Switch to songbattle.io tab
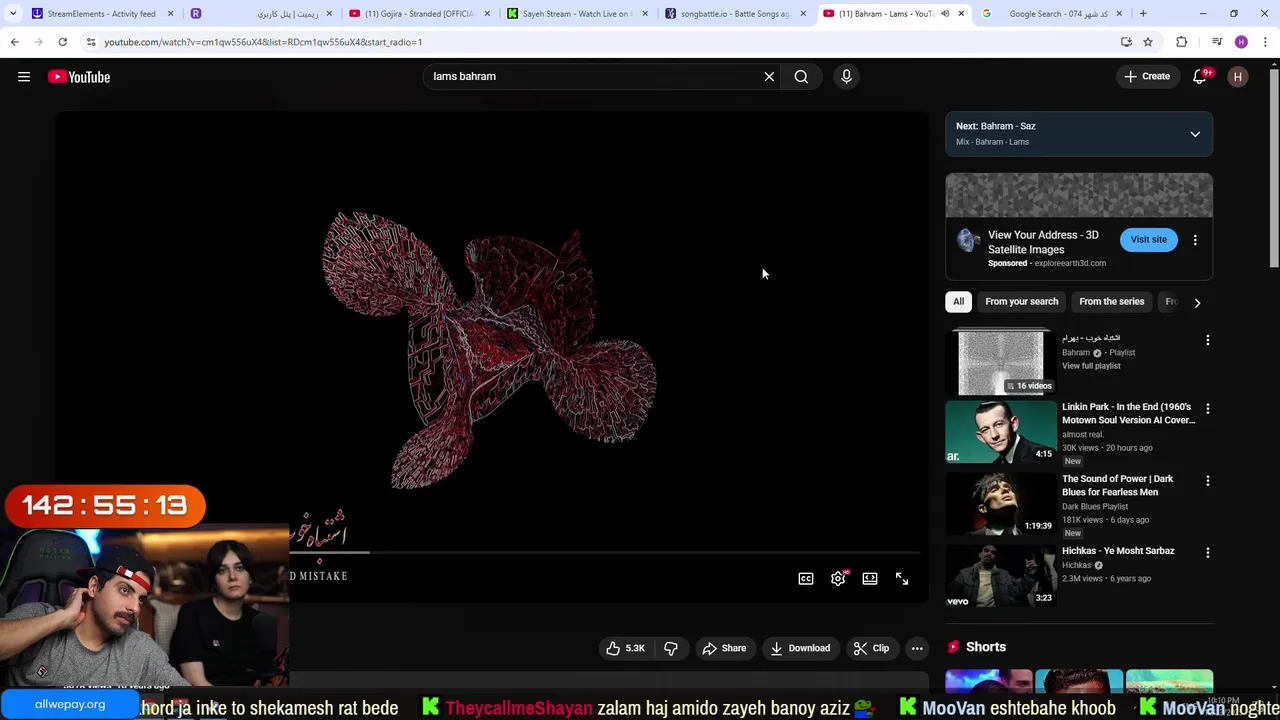This screenshot has height=720, width=1280. click(x=735, y=14)
